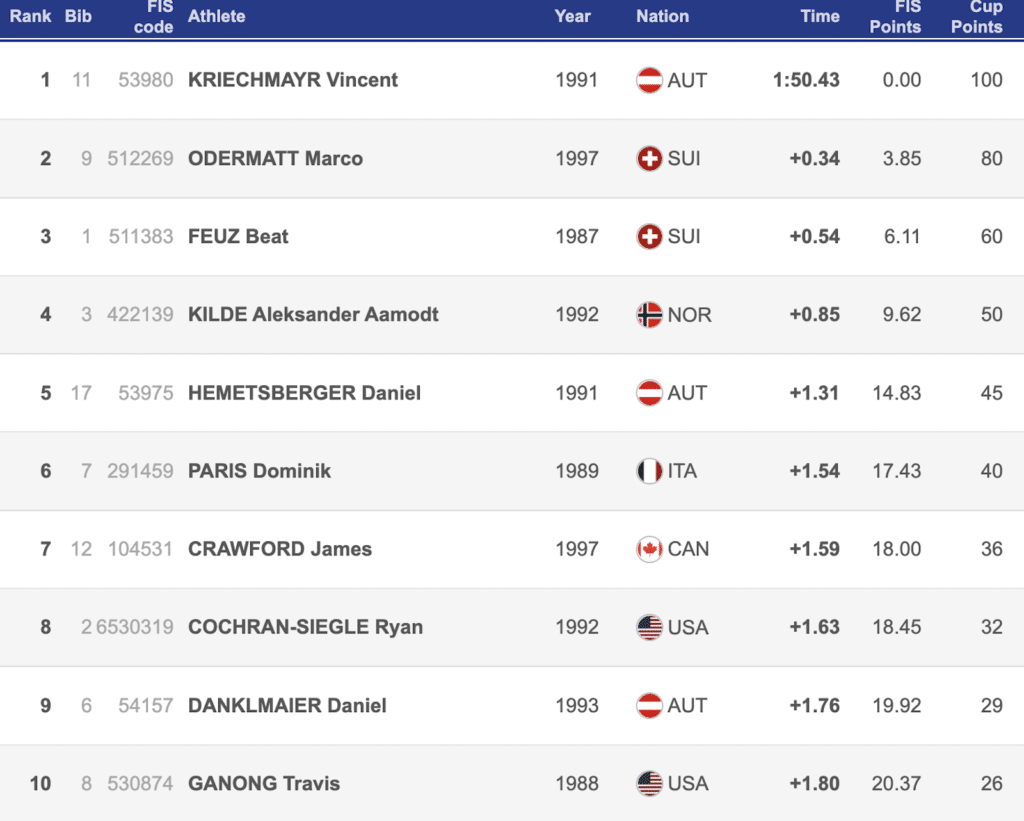Click the USA flag in Cochran-Siegle's row

[649, 627]
